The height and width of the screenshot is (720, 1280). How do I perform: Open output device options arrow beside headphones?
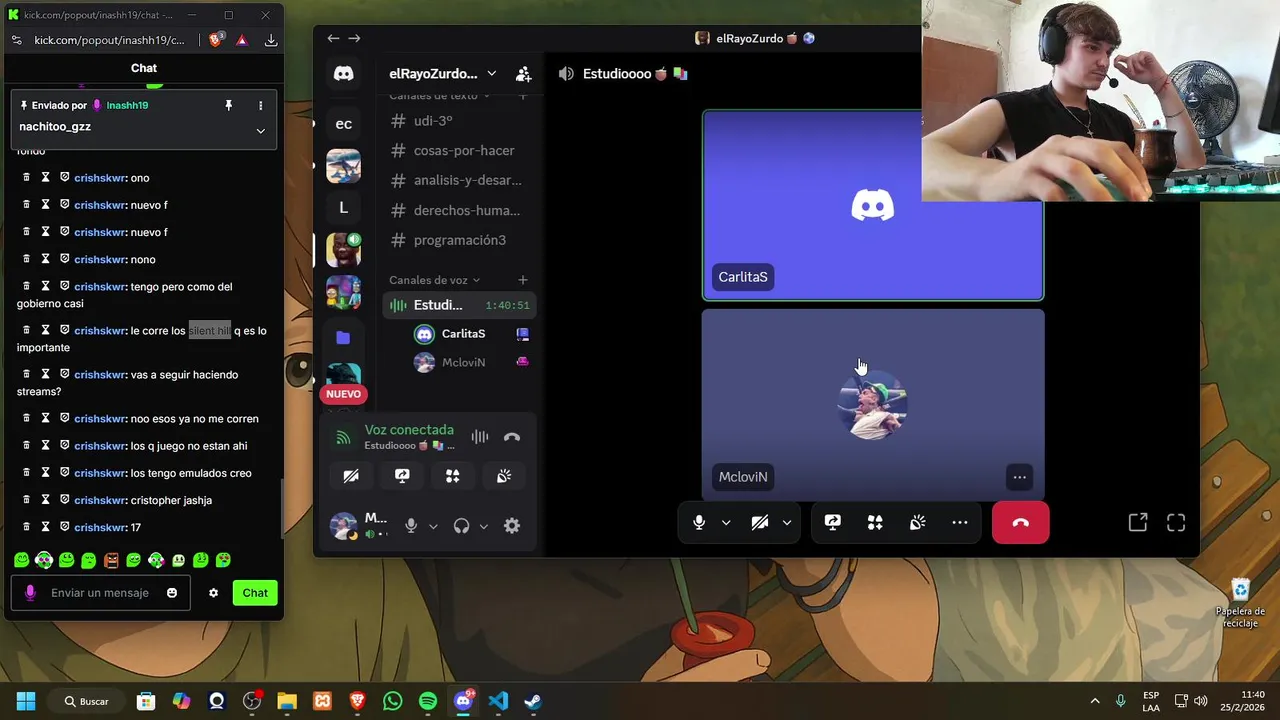pyautogui.click(x=484, y=526)
